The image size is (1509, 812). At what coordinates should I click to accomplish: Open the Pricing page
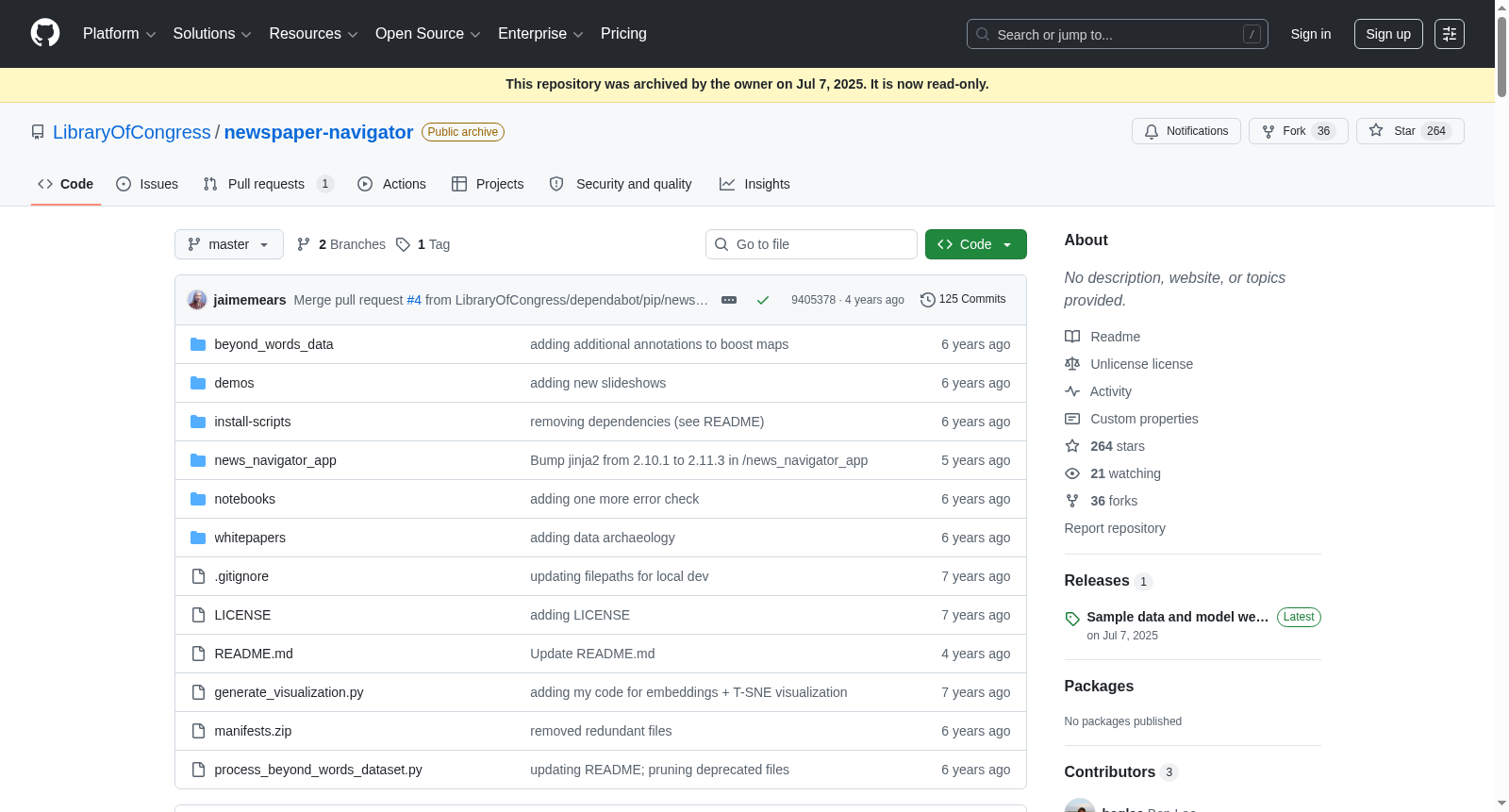623,34
